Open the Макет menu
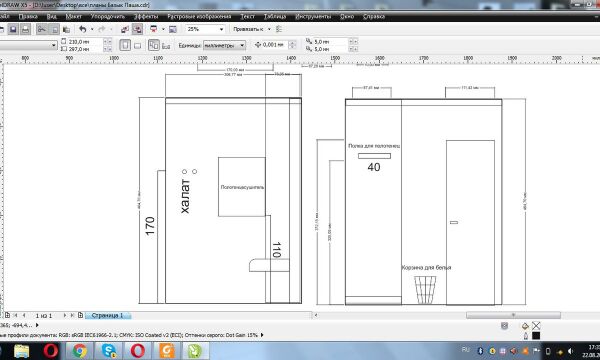 pos(73,16)
